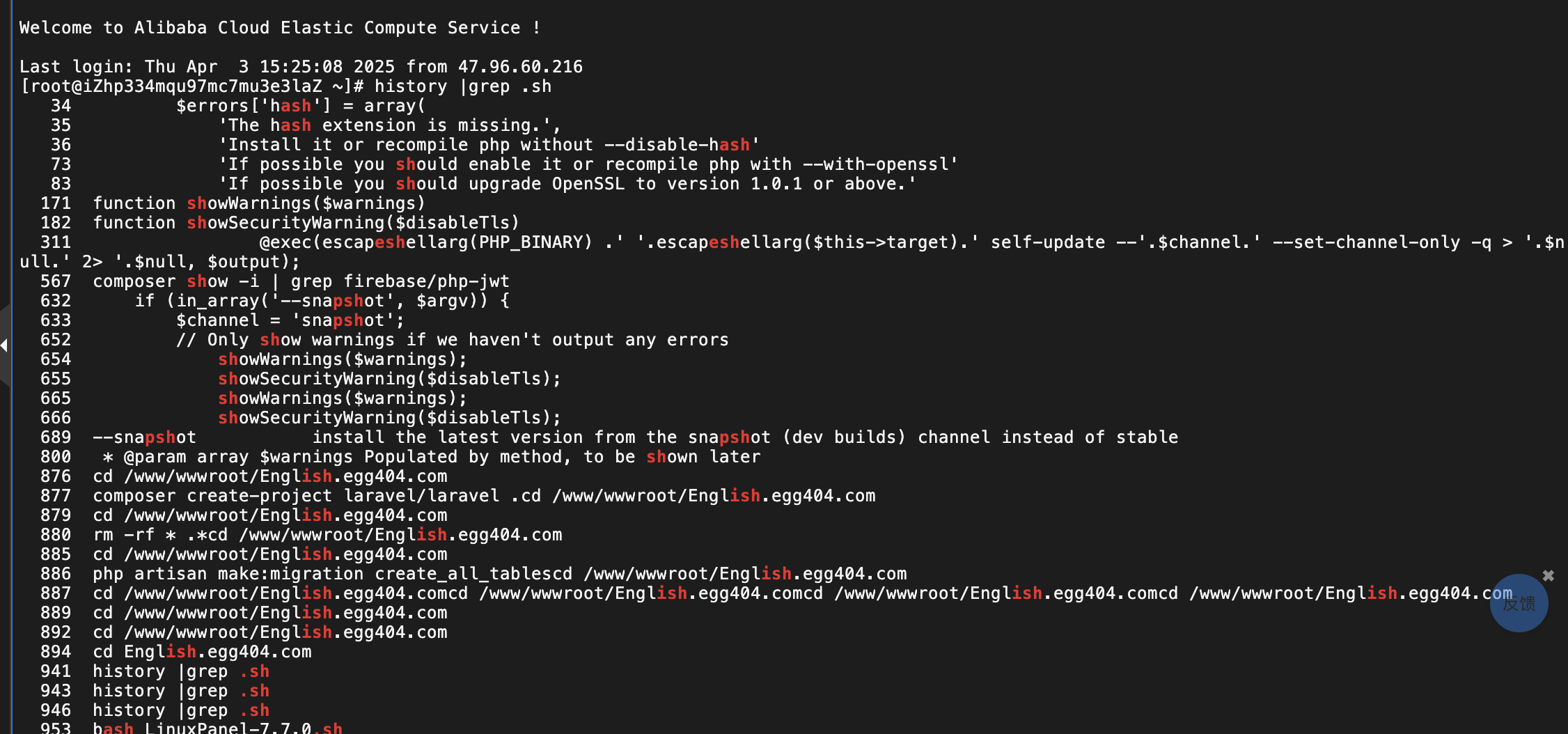Open the 反馈 feedback bubble
The image size is (1568, 734).
[x=1519, y=603]
